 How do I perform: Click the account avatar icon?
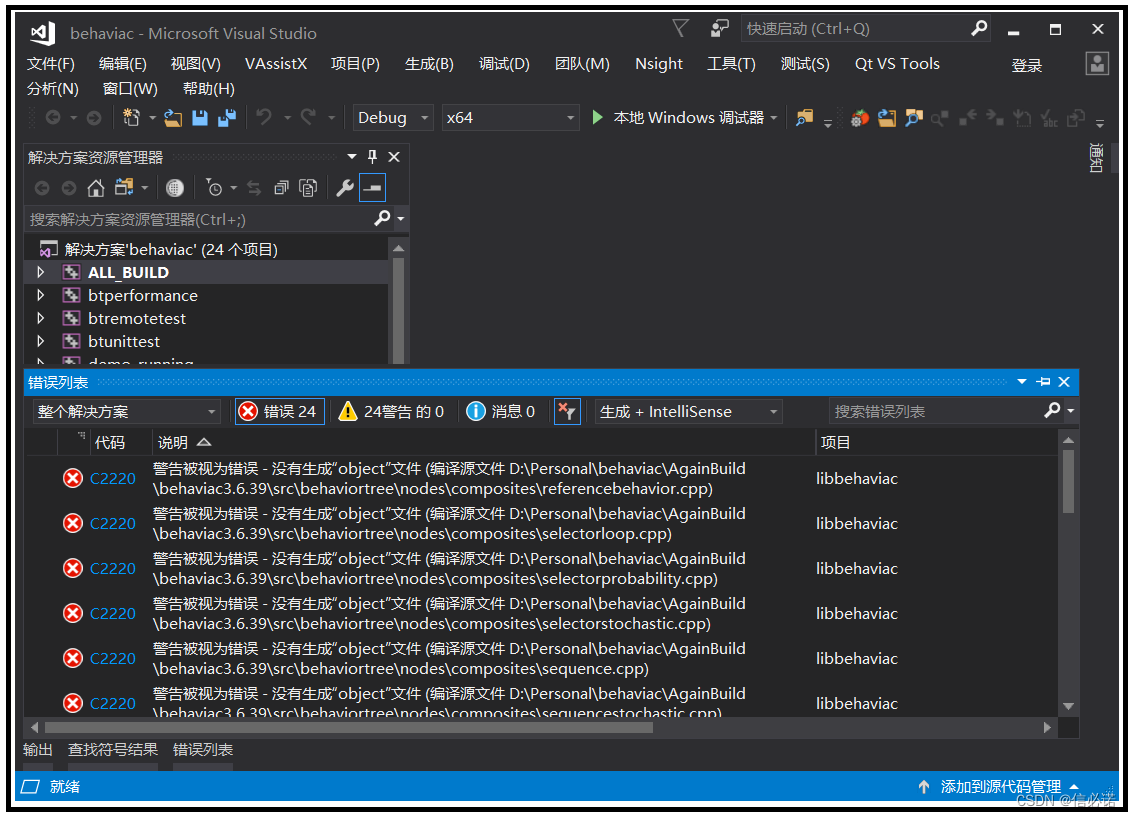tap(1097, 64)
